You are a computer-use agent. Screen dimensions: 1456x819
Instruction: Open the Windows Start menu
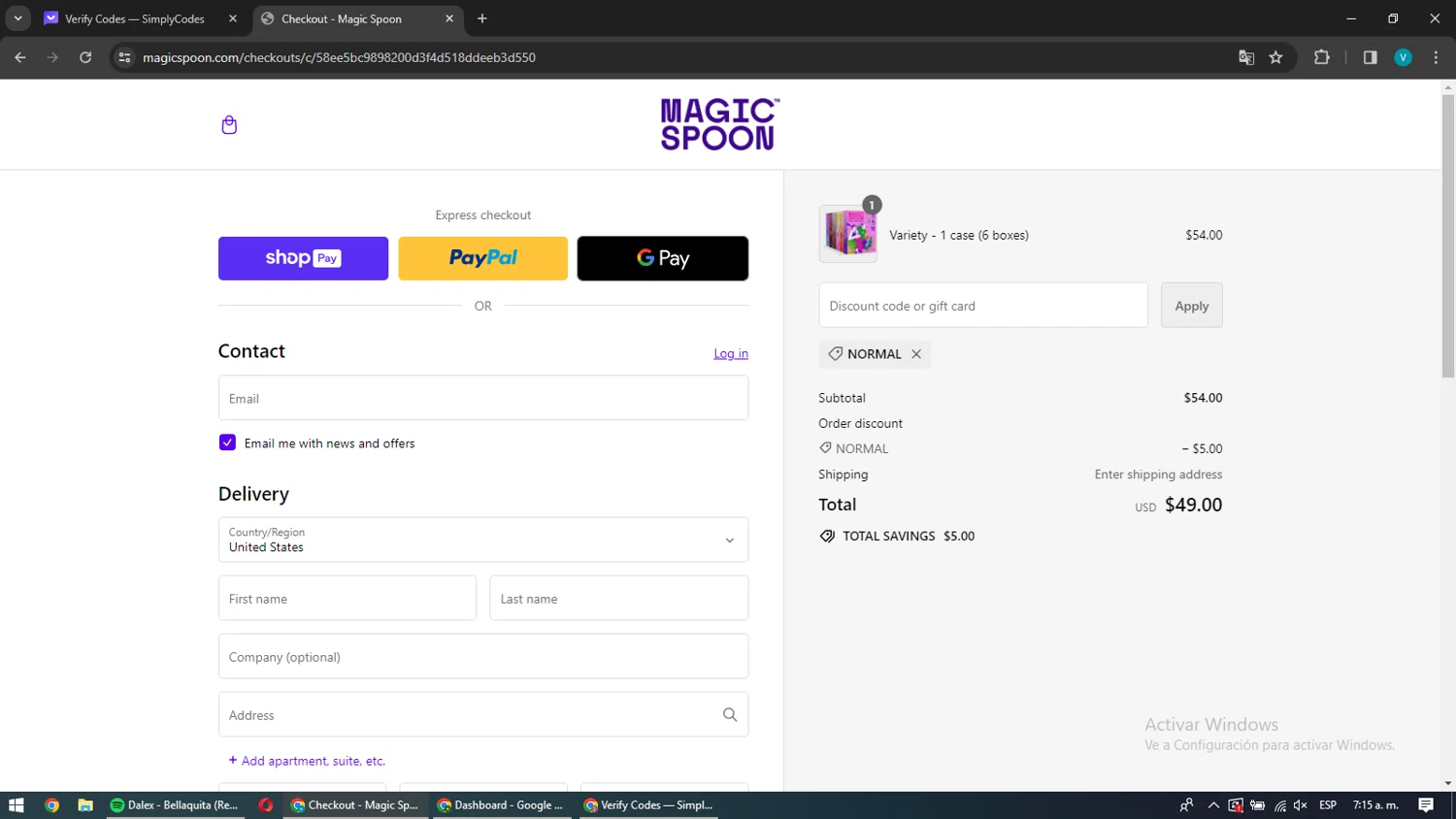(x=16, y=805)
